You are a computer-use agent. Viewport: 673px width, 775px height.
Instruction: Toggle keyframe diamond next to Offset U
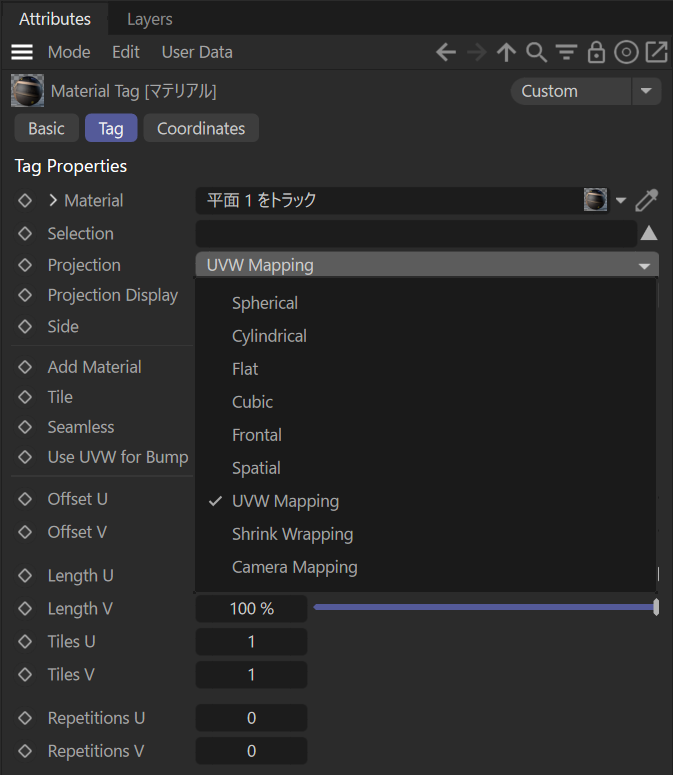pos(25,499)
